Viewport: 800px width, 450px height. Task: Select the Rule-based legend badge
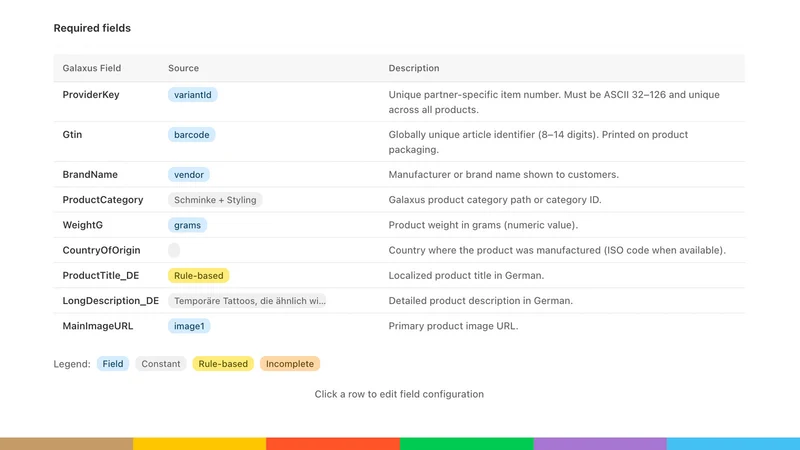[x=223, y=364]
